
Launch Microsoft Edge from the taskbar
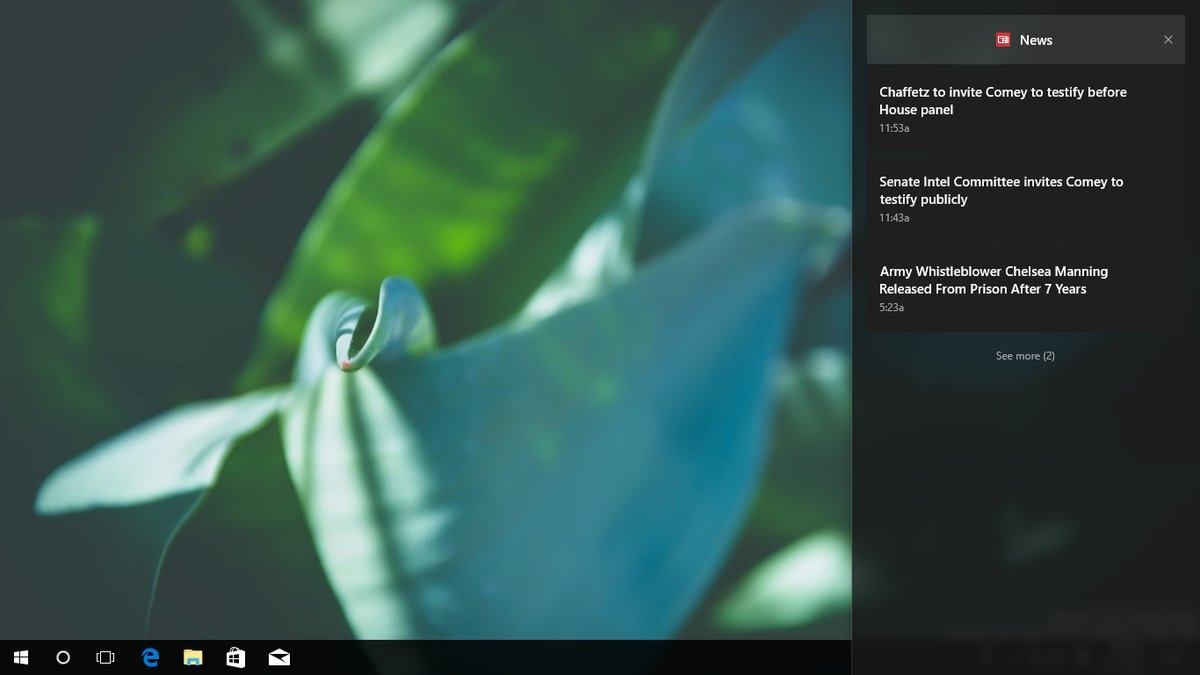[x=151, y=657]
